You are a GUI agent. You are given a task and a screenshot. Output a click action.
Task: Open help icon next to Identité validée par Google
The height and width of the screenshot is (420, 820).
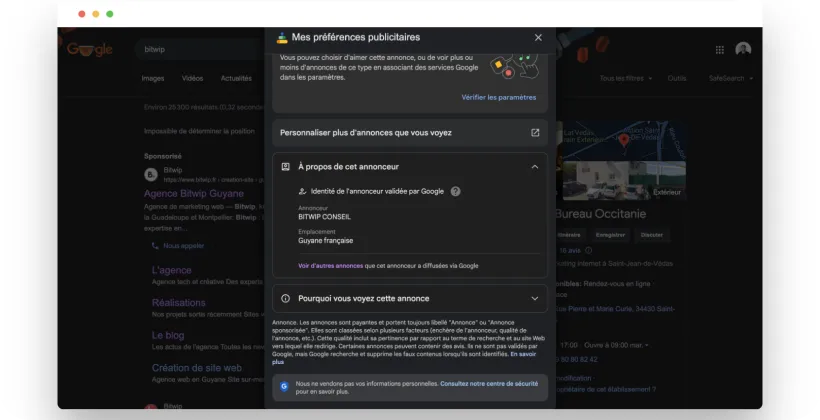(x=455, y=191)
